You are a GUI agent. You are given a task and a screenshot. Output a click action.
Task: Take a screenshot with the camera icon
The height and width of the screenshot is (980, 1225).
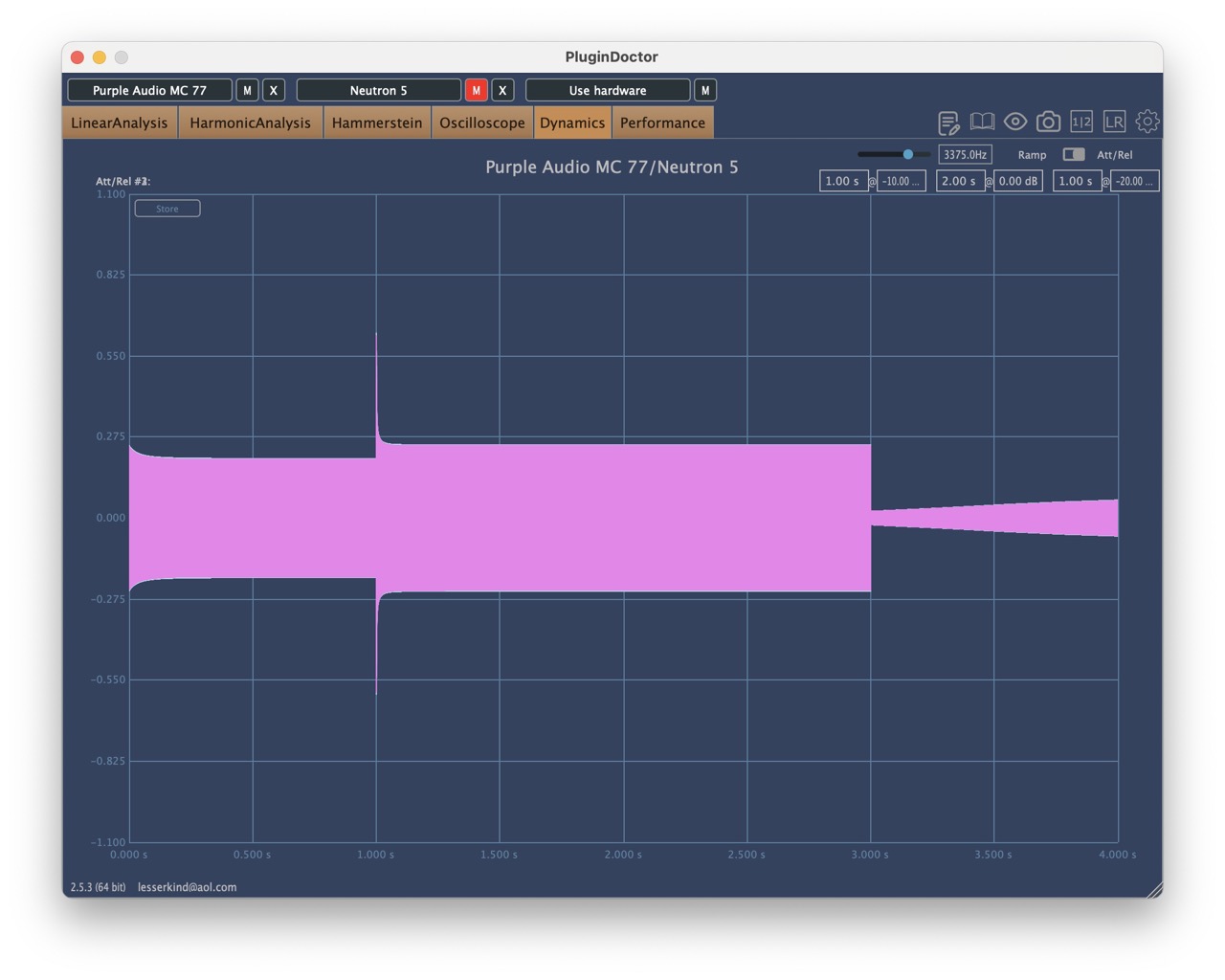coord(1048,122)
